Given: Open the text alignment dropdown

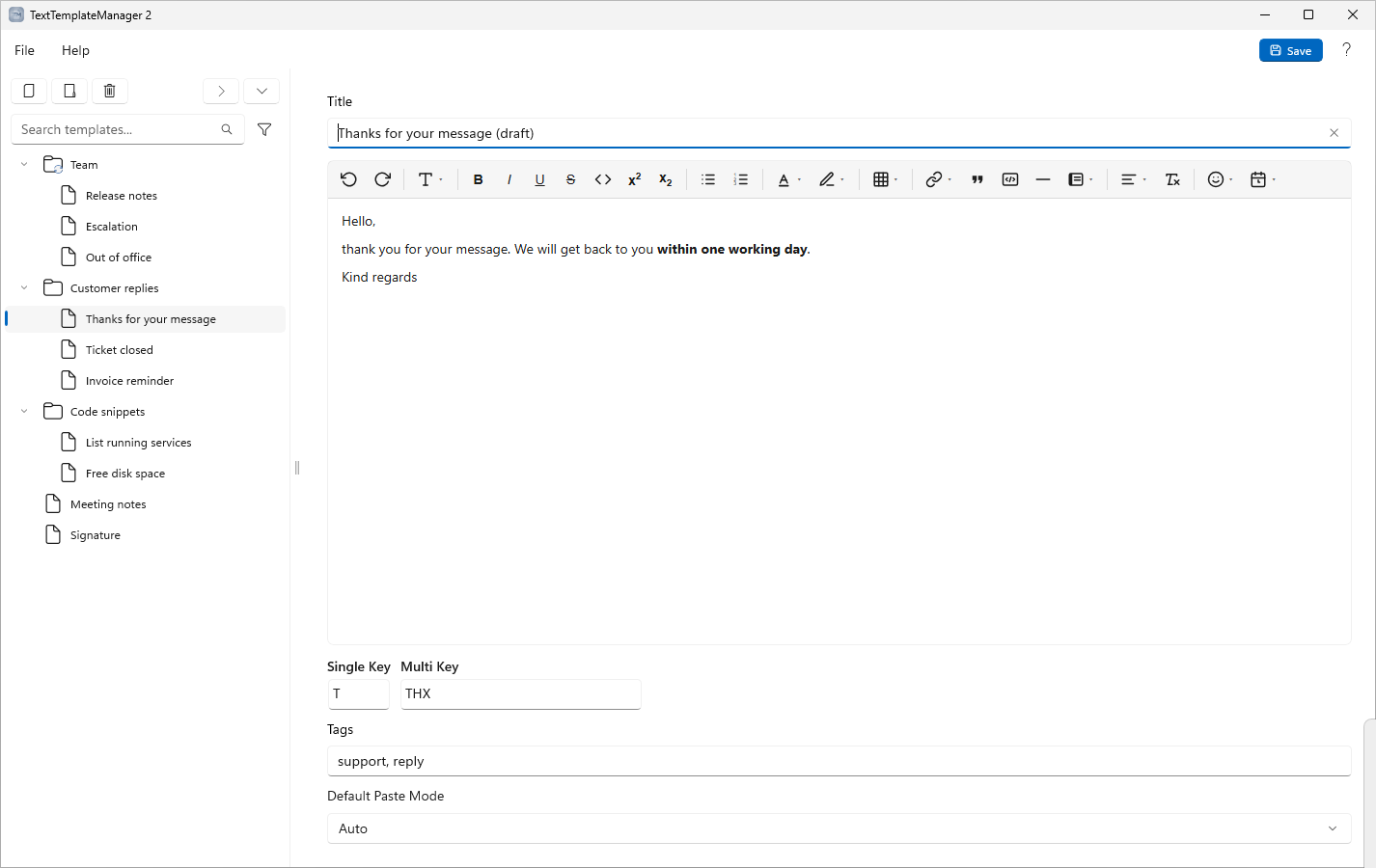Looking at the screenshot, I should click(1134, 179).
